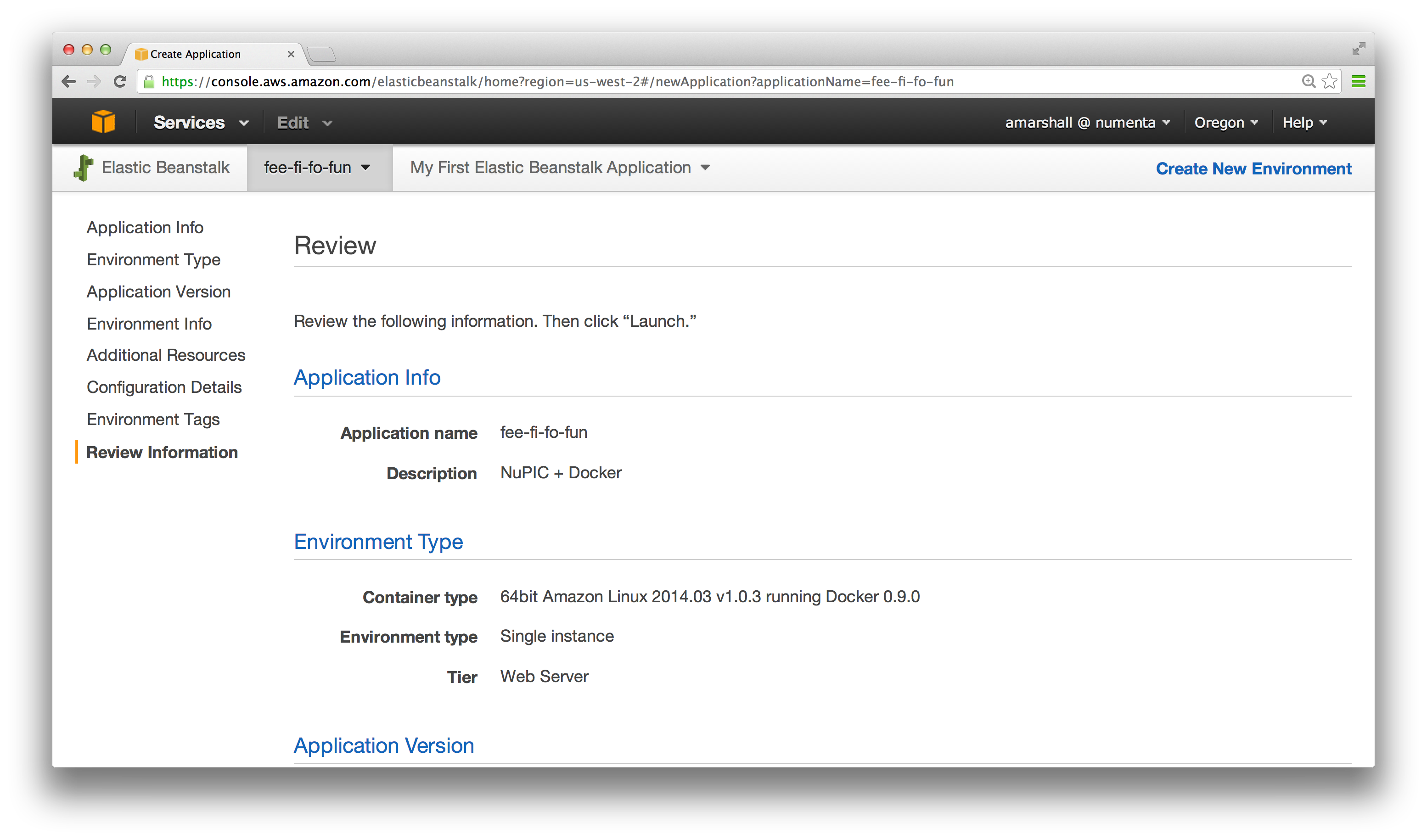Click the Elastic Beanstalk green logo icon
This screenshot has height=840, width=1427.
coord(84,168)
